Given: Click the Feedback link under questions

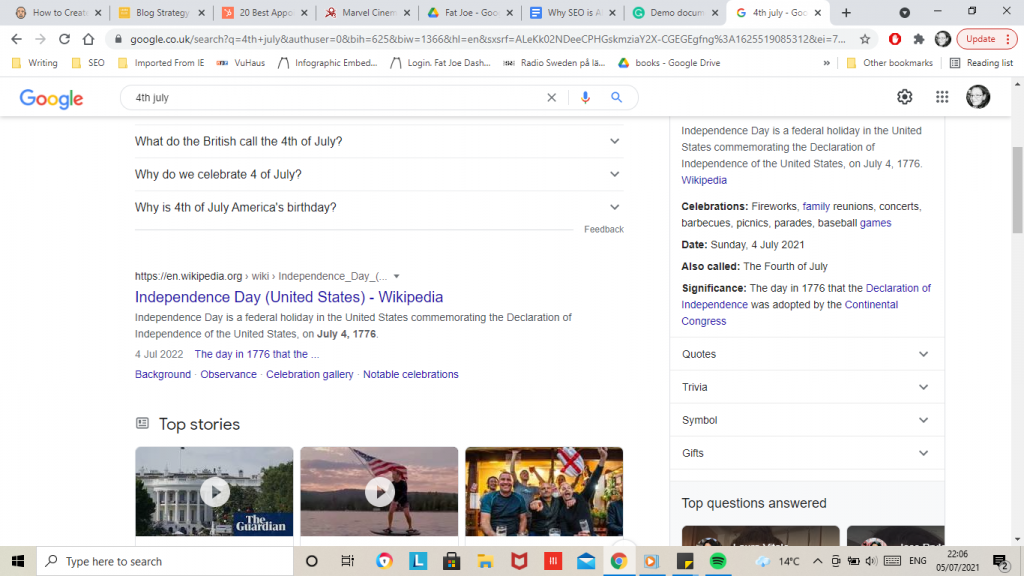Looking at the screenshot, I should tap(603, 229).
